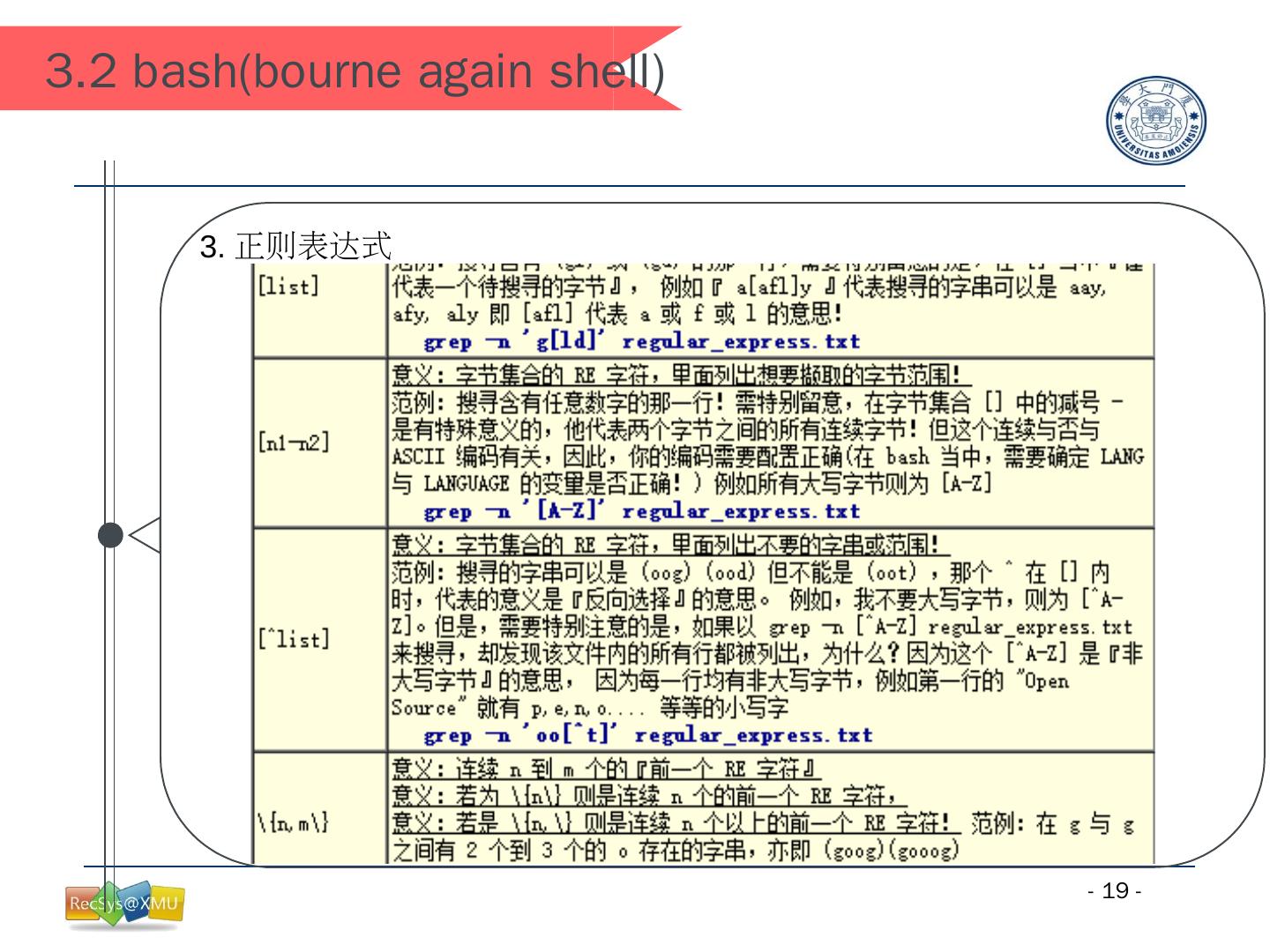Screen dimensions: 1270x952
Task: Click the RecSys@XMU logo
Action: (124, 904)
